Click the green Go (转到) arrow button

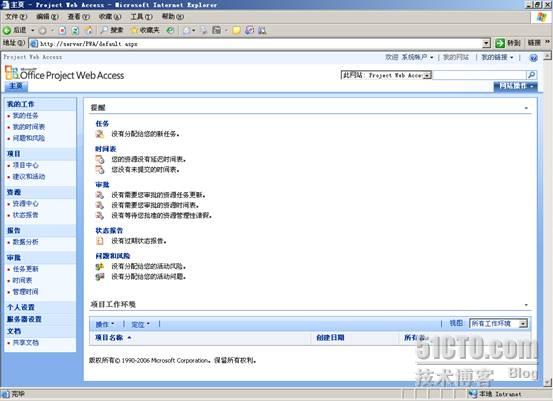click(x=508, y=43)
